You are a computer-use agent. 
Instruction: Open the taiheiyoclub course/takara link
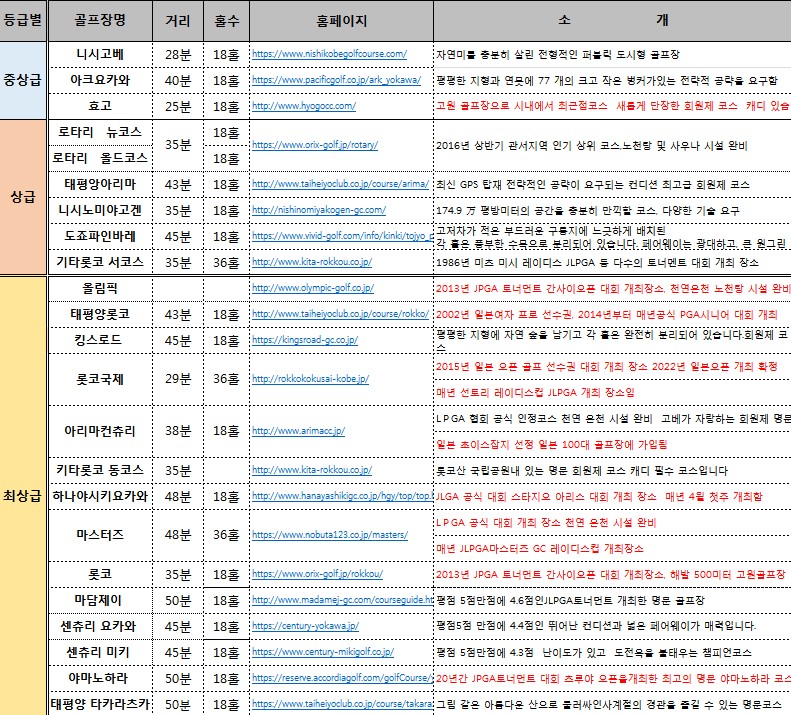coord(342,704)
